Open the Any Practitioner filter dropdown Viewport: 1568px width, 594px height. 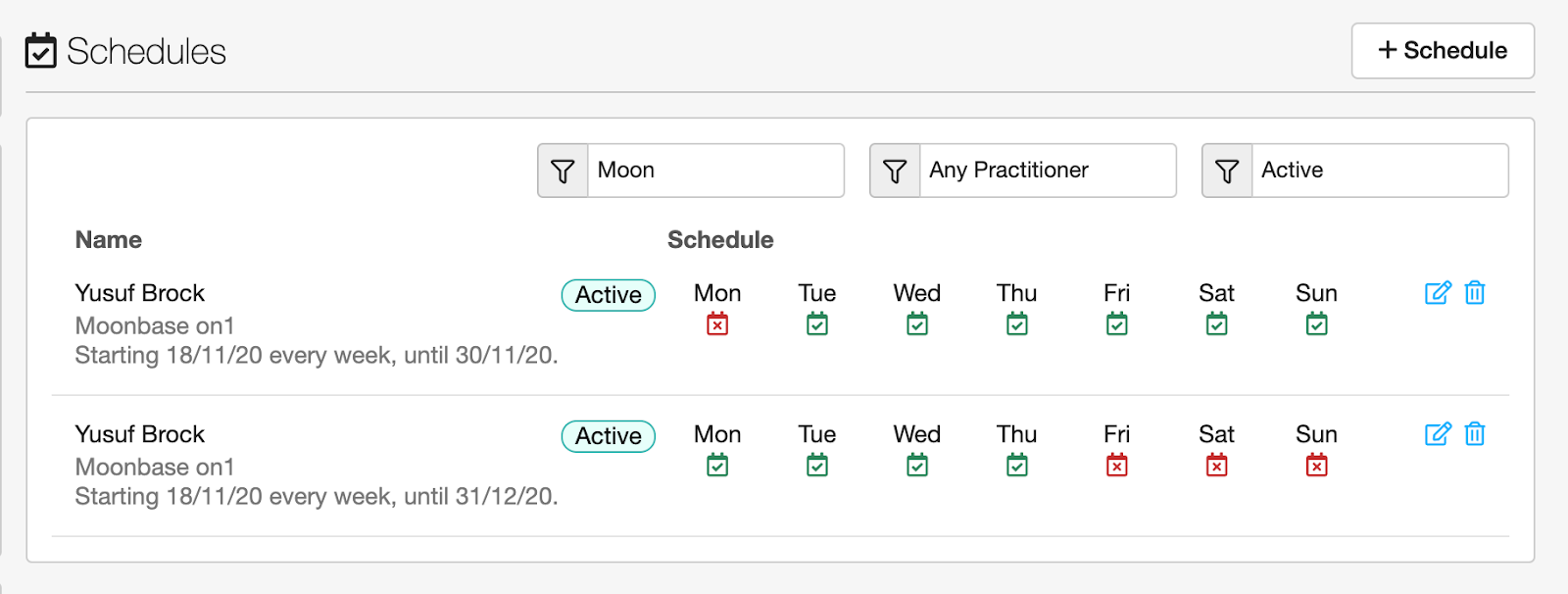click(x=1047, y=171)
